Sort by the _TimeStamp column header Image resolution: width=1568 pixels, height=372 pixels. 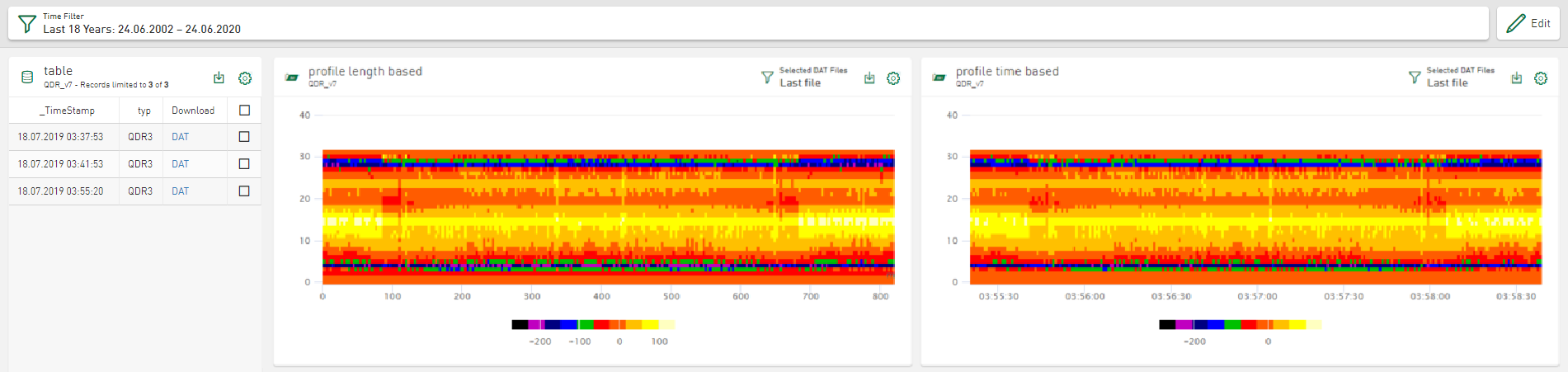click(67, 111)
